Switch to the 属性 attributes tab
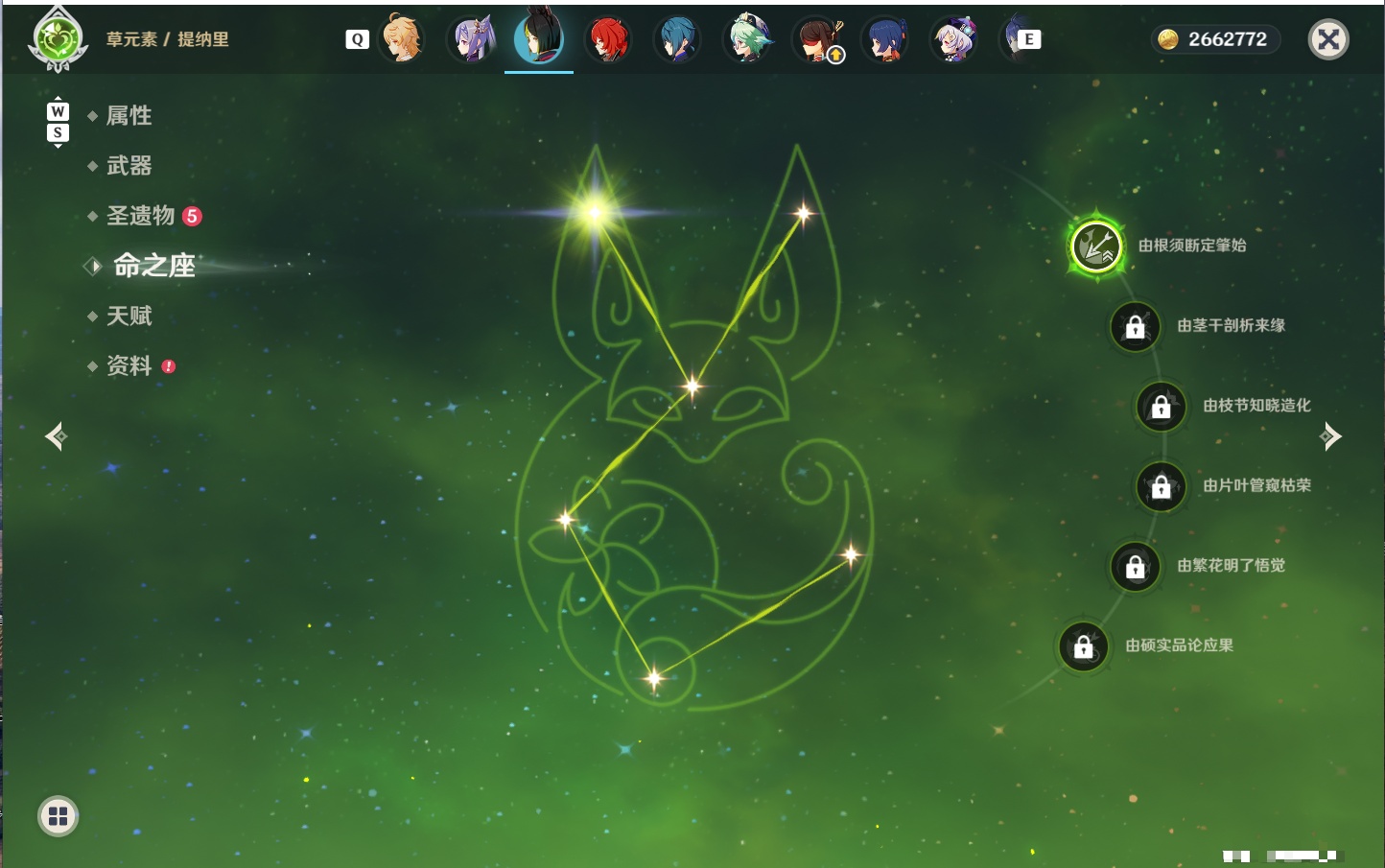 pos(129,116)
